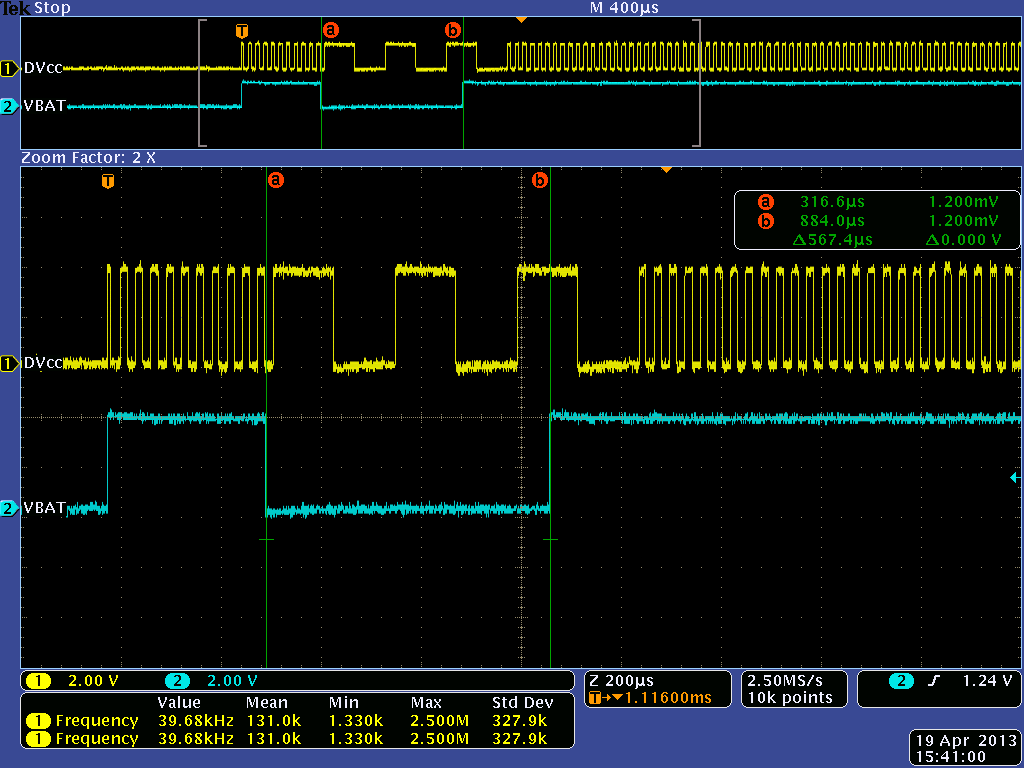The height and width of the screenshot is (768, 1024).
Task: Select cursor a marker in the overview strip
Action: click(x=331, y=30)
